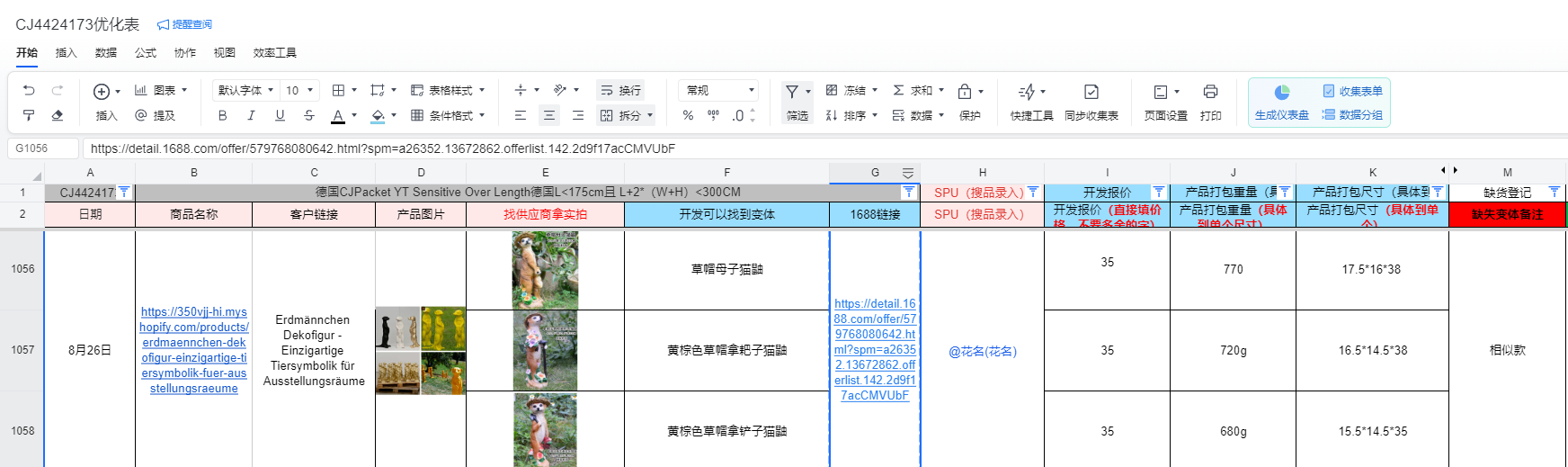Click the 提醒查阅 button beside the title

pos(185,24)
